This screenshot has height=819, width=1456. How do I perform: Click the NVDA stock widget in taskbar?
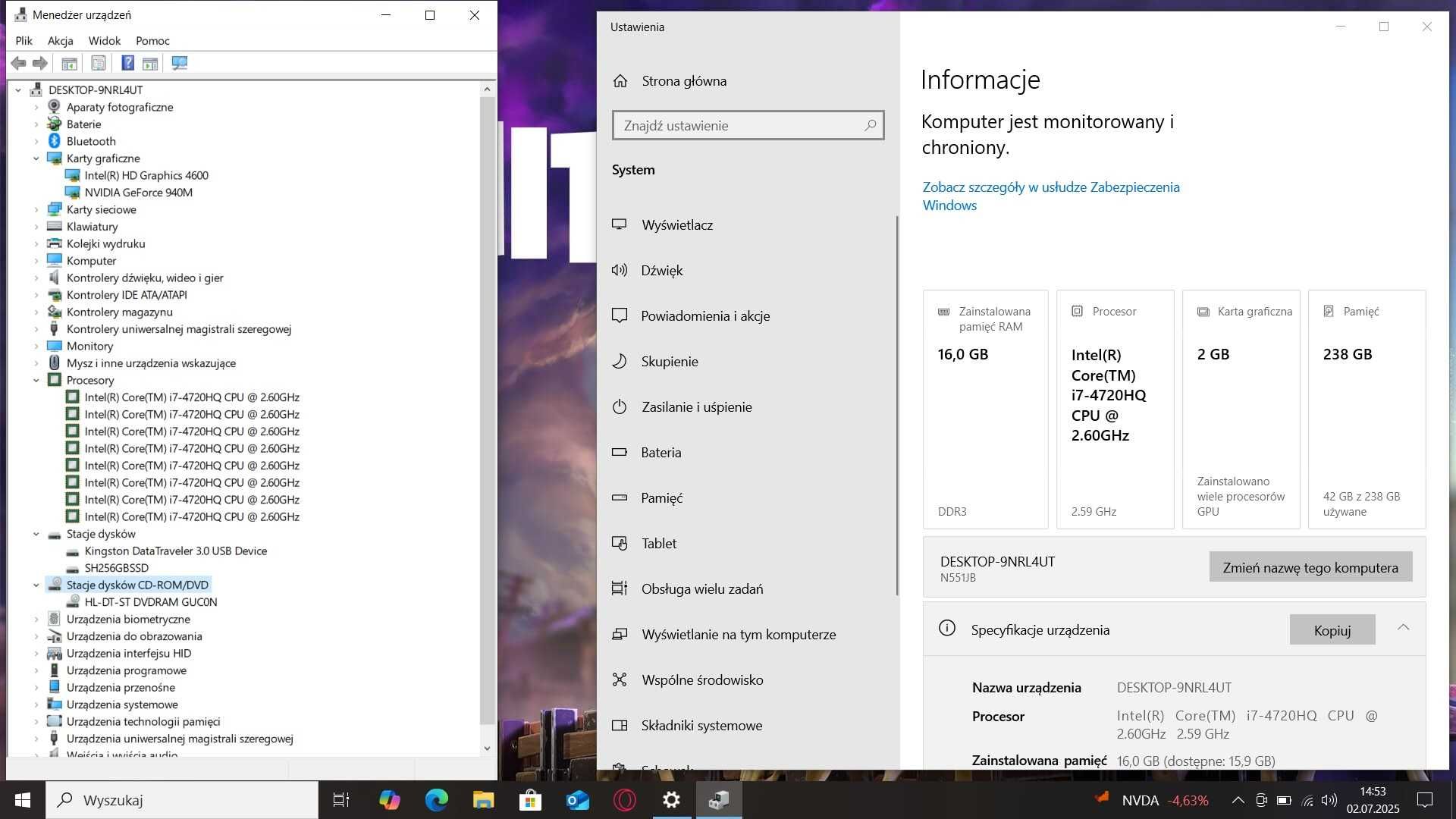coord(1153,800)
